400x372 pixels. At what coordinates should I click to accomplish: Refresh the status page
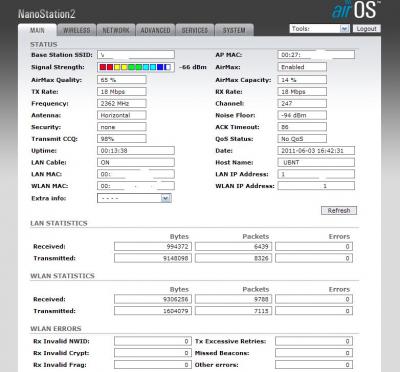click(x=339, y=210)
